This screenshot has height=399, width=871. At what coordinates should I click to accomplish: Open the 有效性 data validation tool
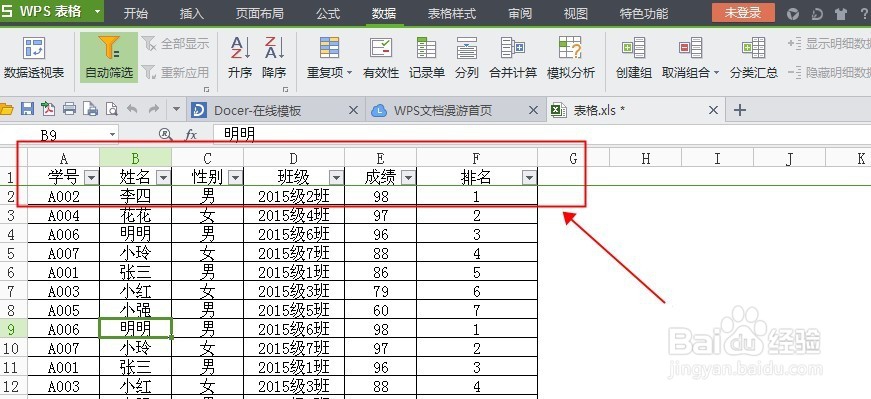(381, 57)
